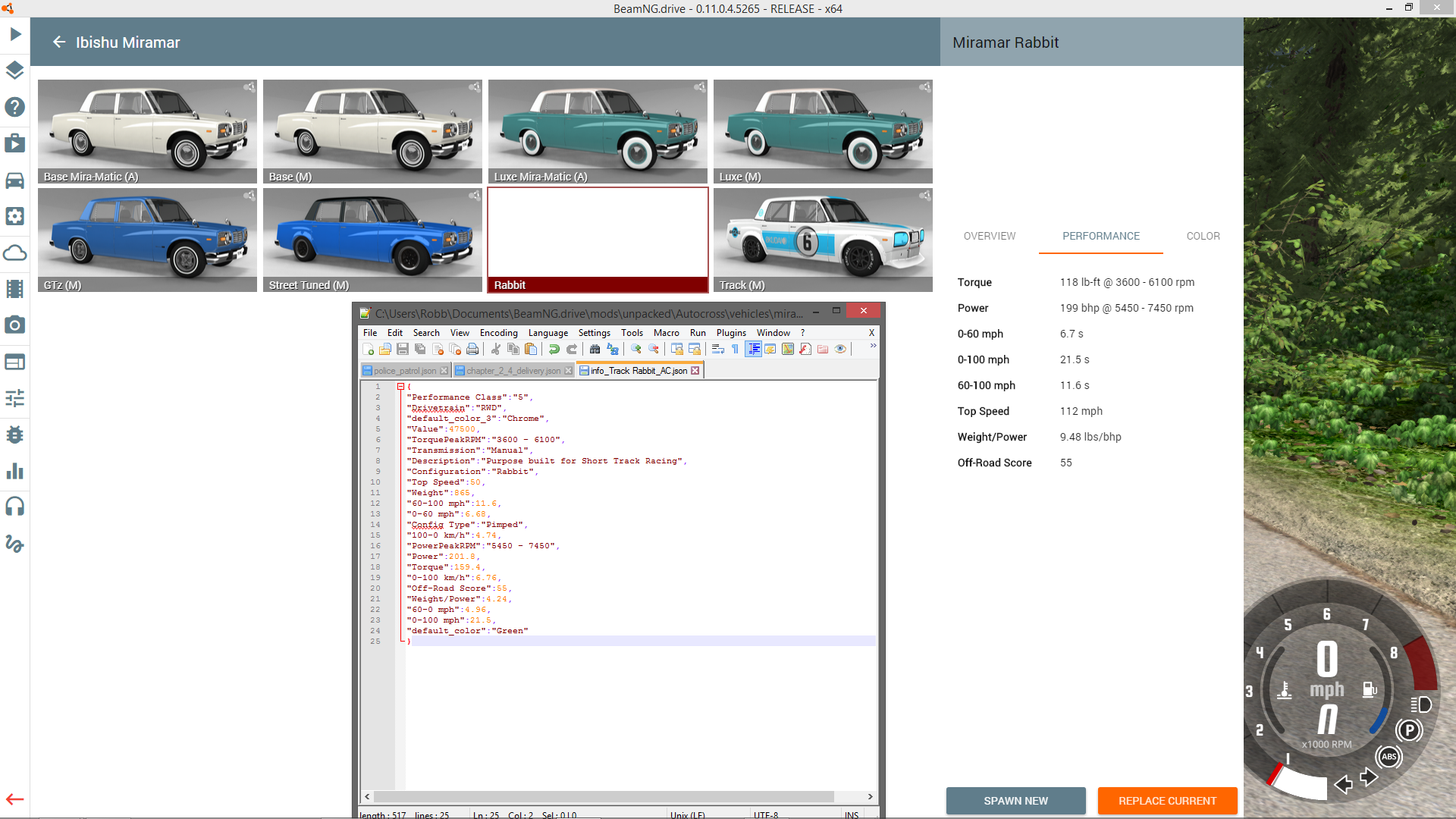1456x819 pixels.
Task: Open Encoding menu in Notepad++
Action: click(498, 332)
